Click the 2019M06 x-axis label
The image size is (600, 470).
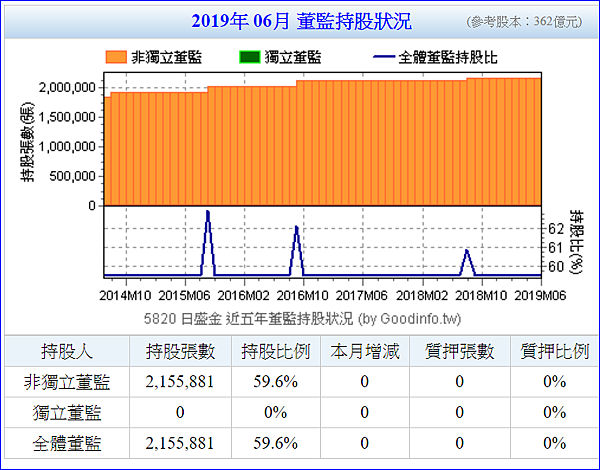[540, 295]
